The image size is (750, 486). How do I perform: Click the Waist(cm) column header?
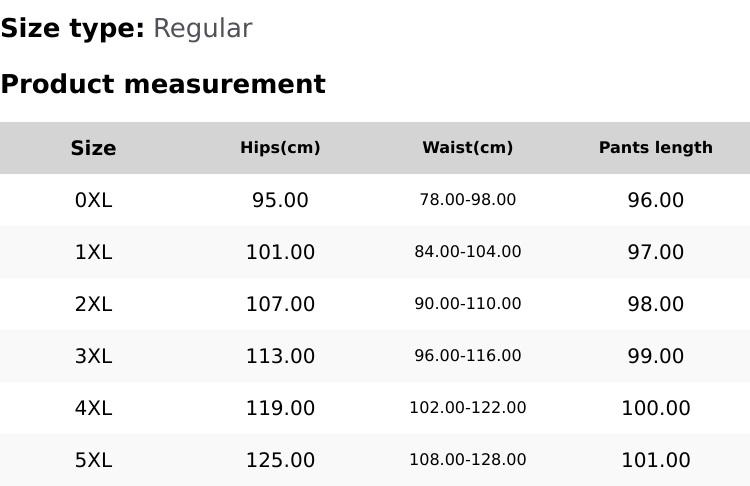(x=467, y=148)
